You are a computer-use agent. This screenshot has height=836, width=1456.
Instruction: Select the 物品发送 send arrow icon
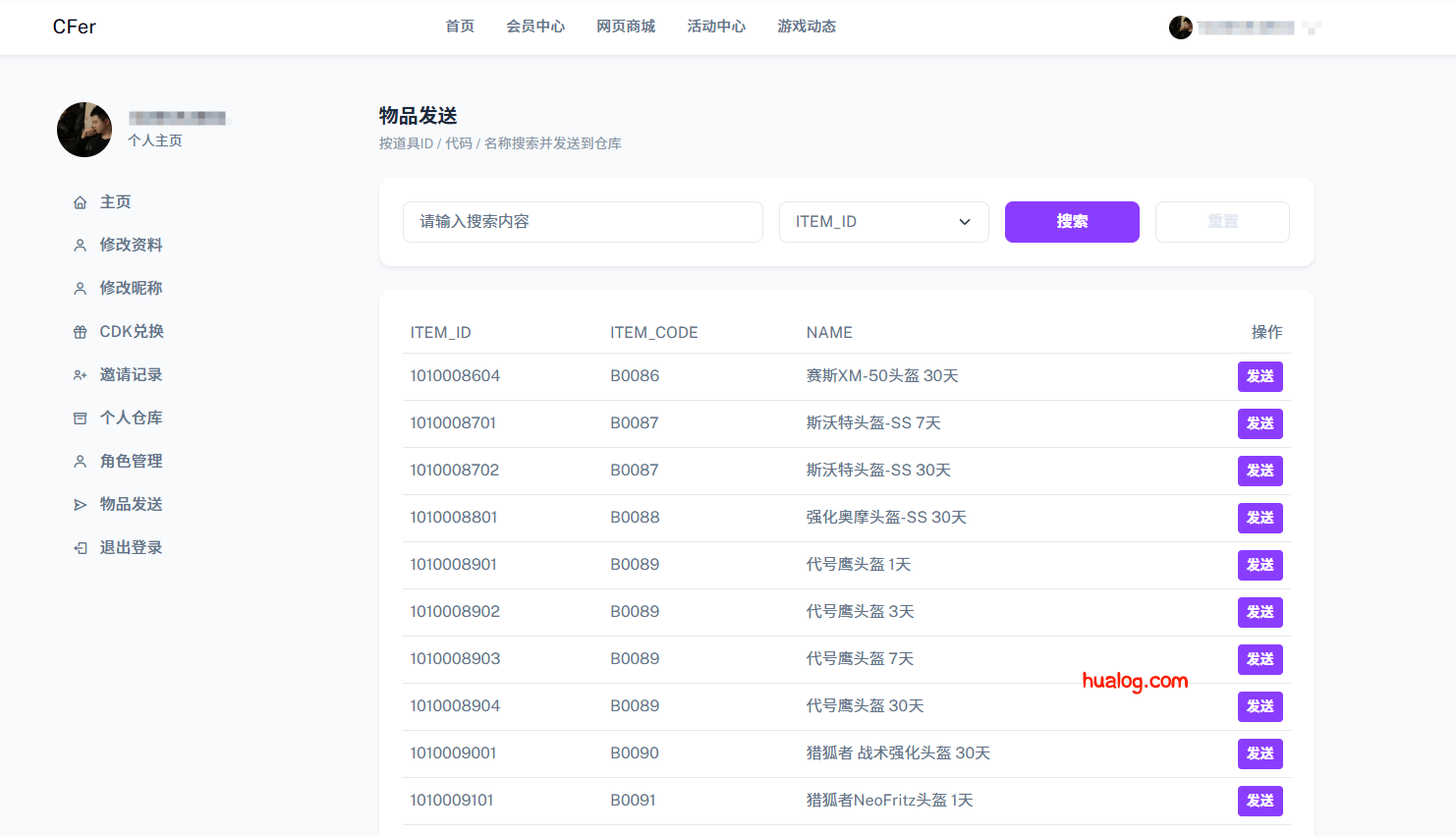tap(81, 504)
